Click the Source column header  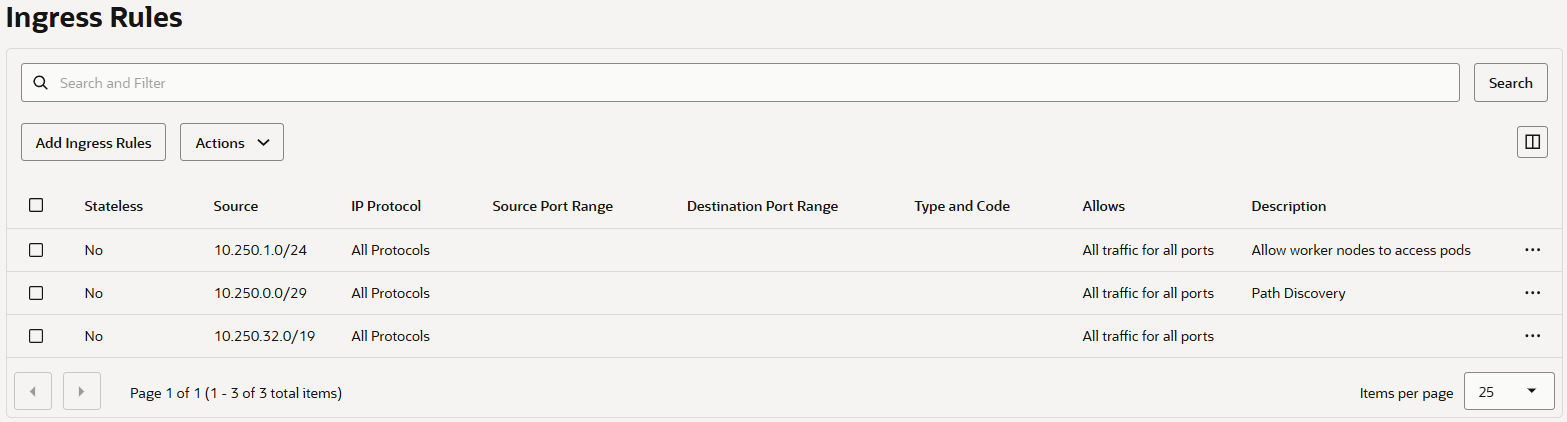235,206
